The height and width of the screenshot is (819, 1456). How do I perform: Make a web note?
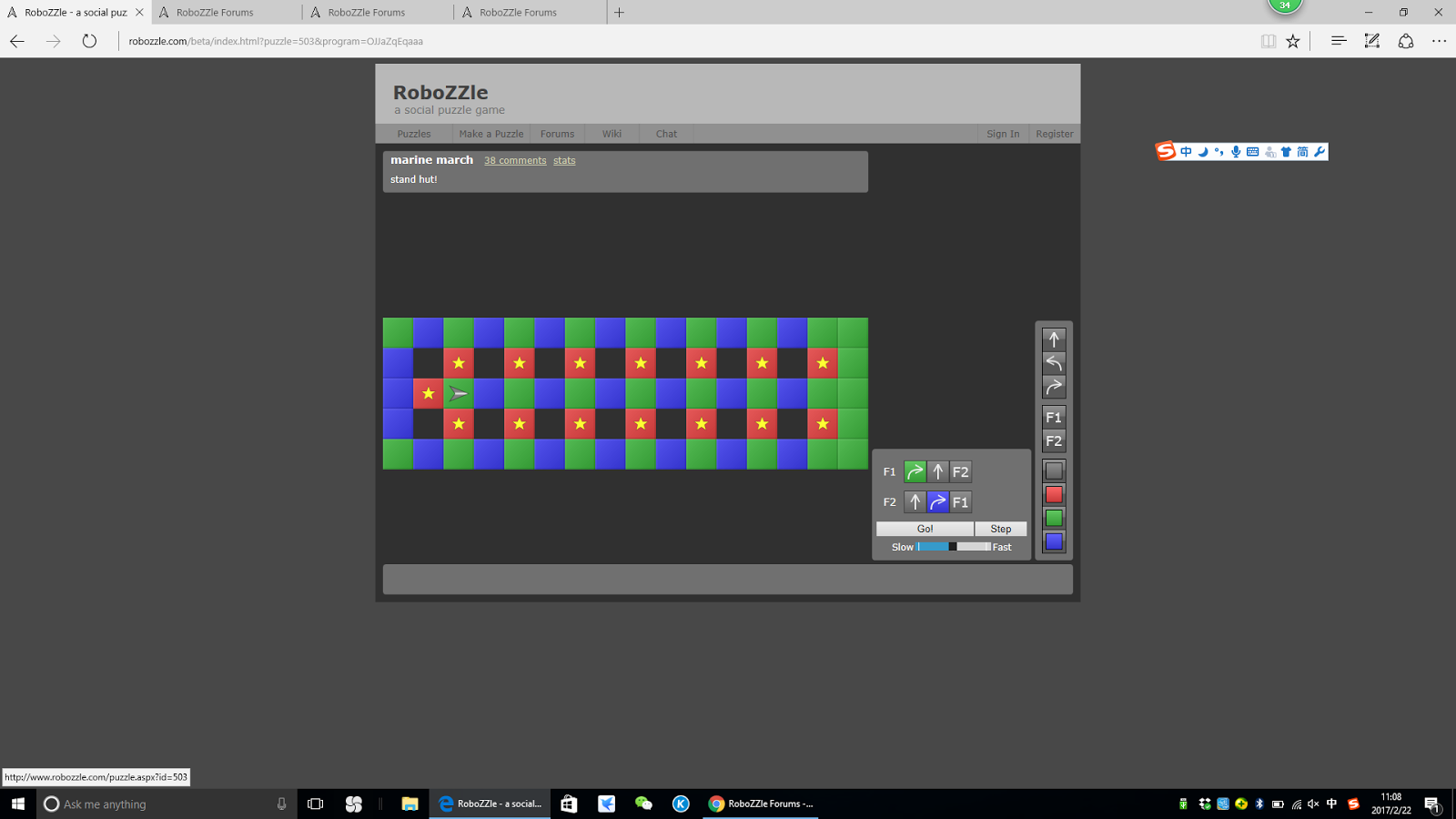(x=1372, y=41)
